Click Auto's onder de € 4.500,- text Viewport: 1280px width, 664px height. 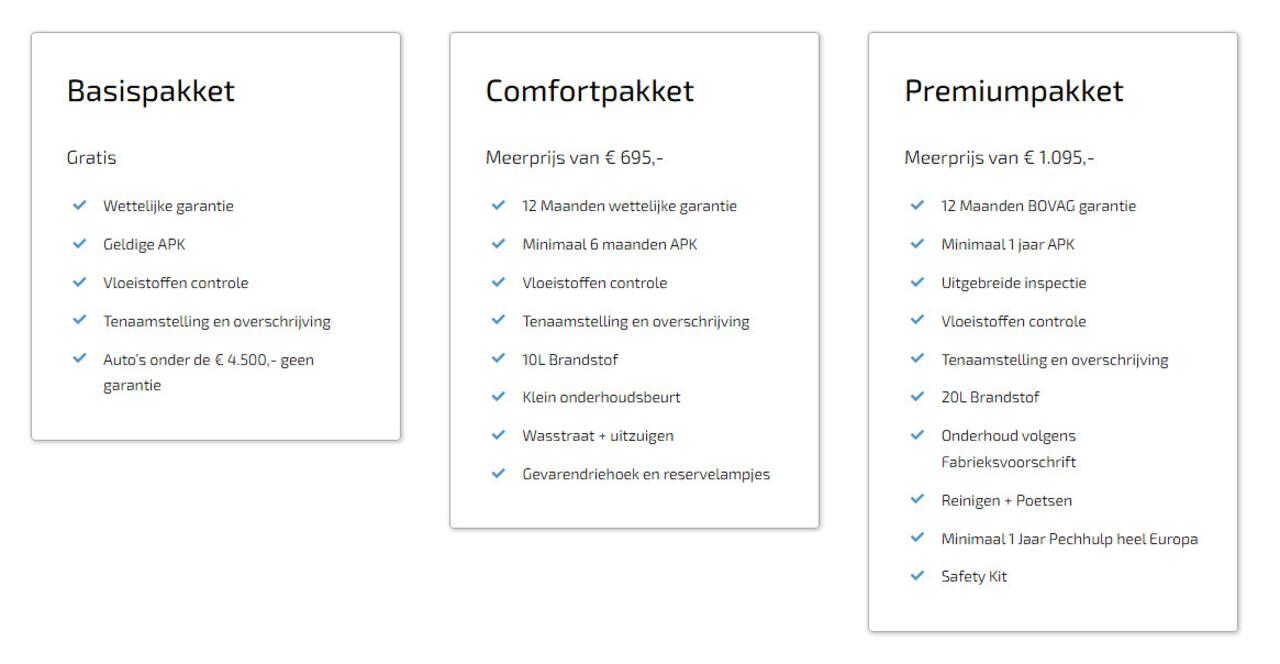[208, 360]
